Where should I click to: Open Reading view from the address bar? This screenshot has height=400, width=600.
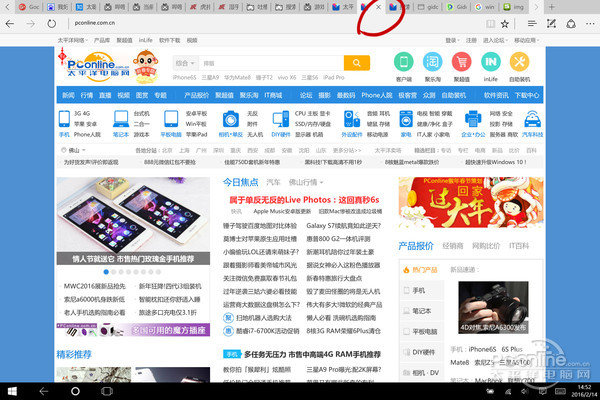[490, 24]
